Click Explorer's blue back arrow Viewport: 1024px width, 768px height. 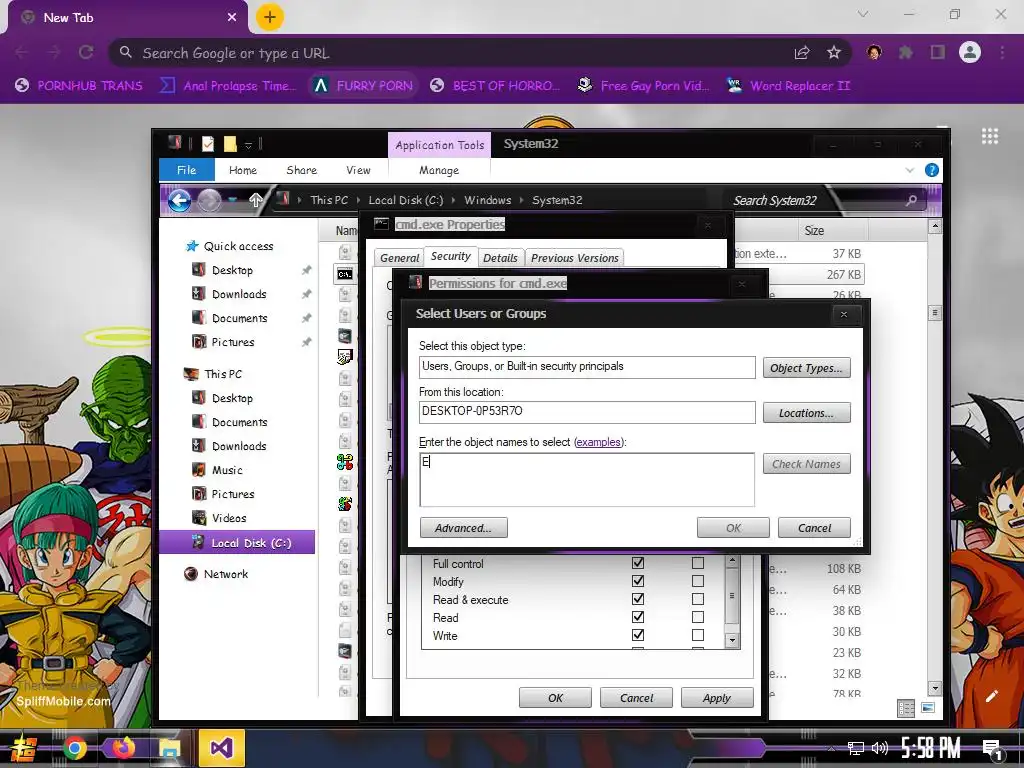click(180, 200)
